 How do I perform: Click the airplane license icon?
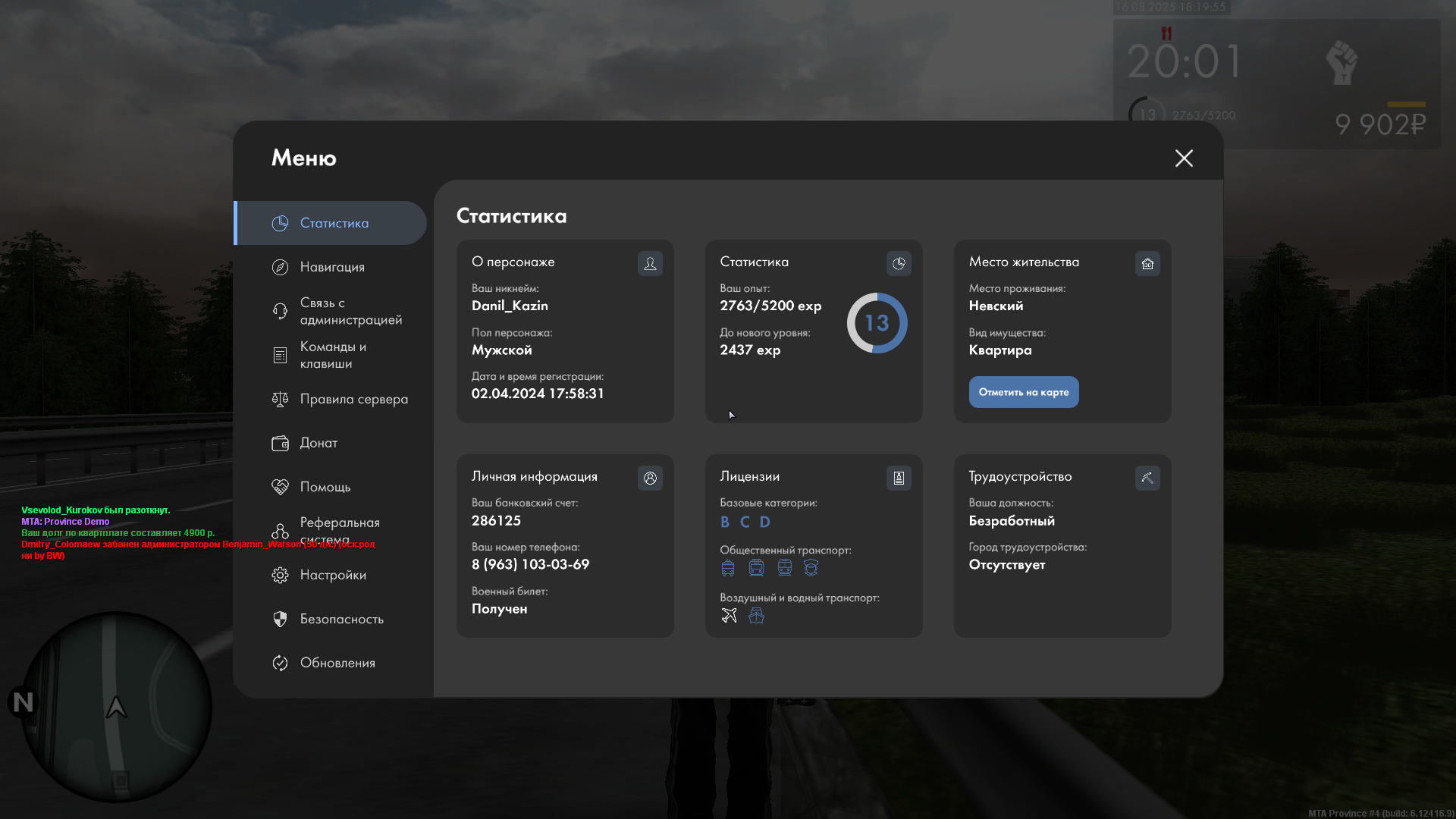coord(729,616)
